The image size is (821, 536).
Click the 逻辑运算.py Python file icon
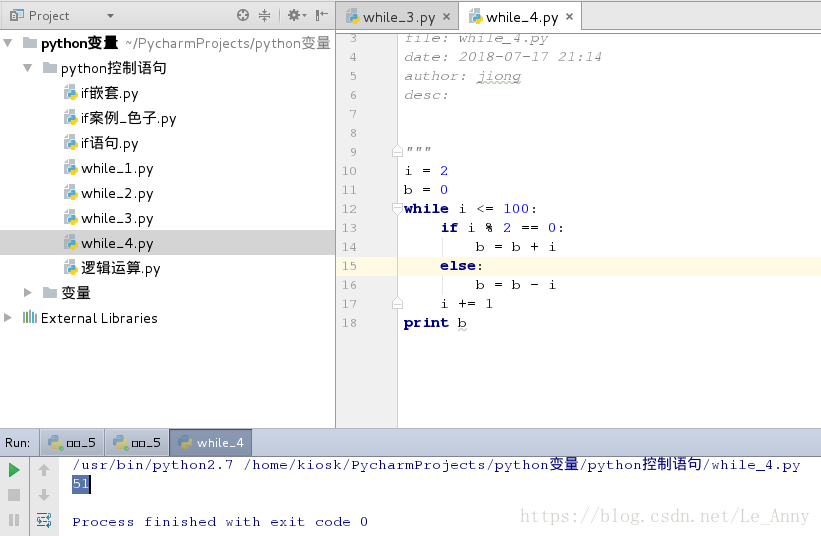point(71,268)
